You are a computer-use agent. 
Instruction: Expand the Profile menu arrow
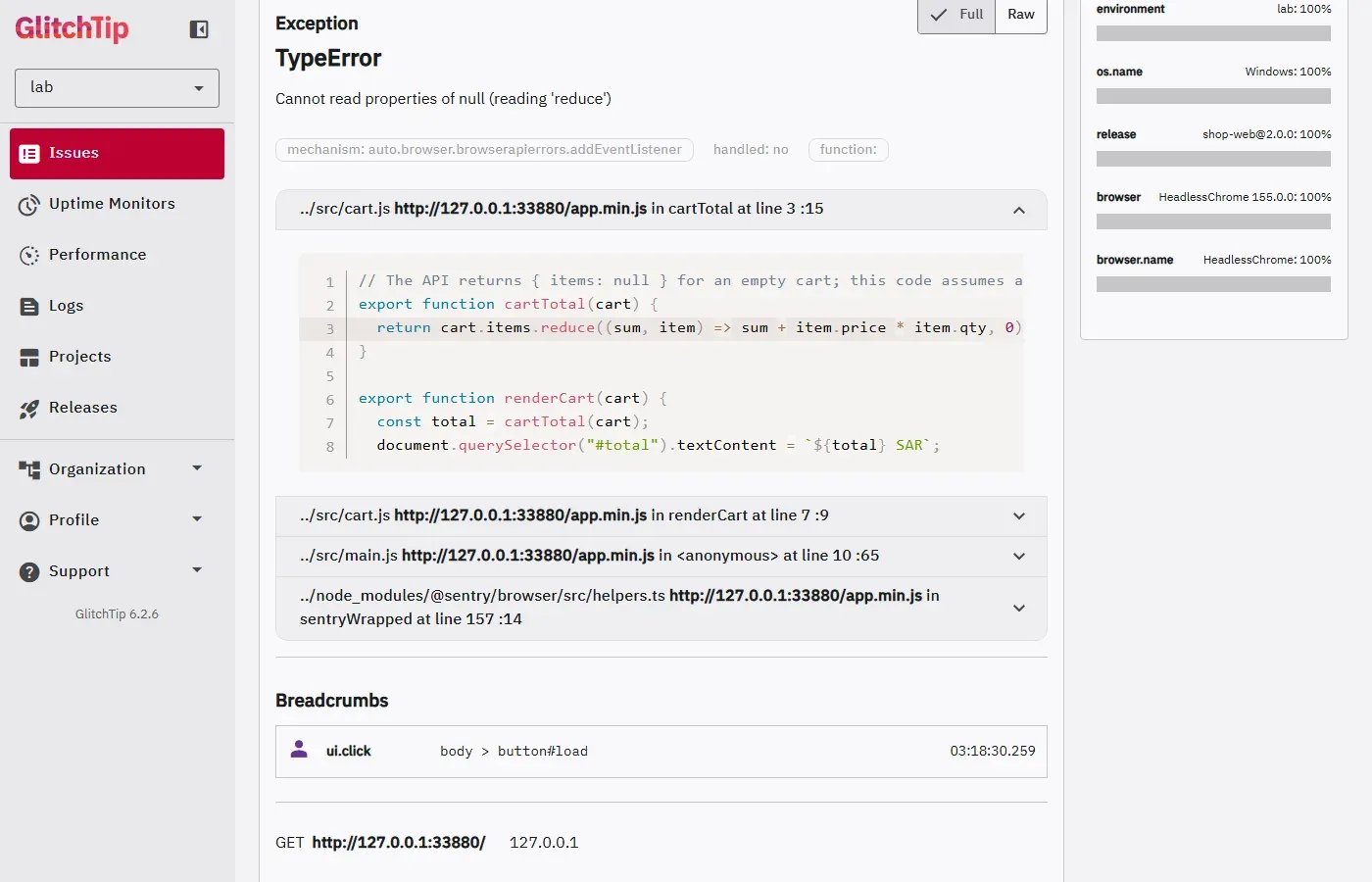click(197, 519)
